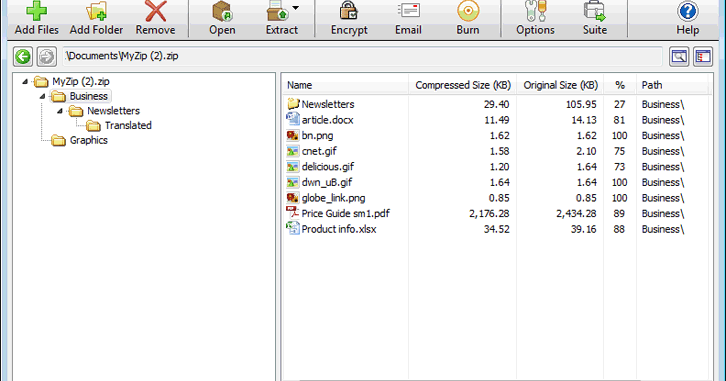Click the Product info.xlsx spreadsheet icon
This screenshot has width=726, height=381.
point(293,228)
